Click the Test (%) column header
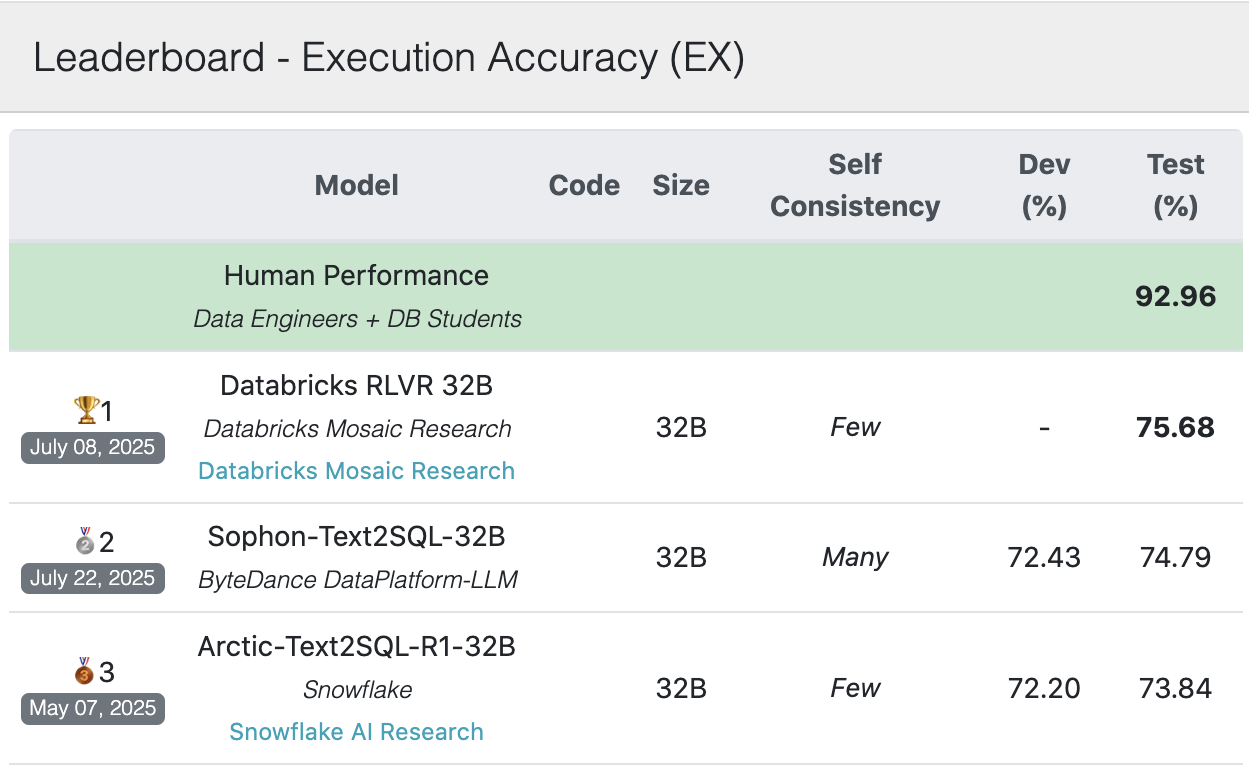Screen dimensions: 1249x767 point(1176,185)
